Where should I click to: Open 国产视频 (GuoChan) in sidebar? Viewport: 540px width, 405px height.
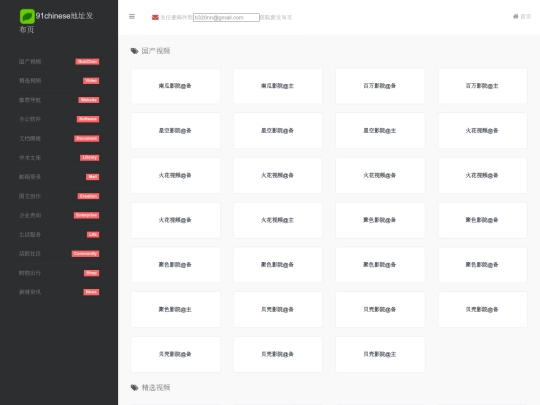coord(59,62)
